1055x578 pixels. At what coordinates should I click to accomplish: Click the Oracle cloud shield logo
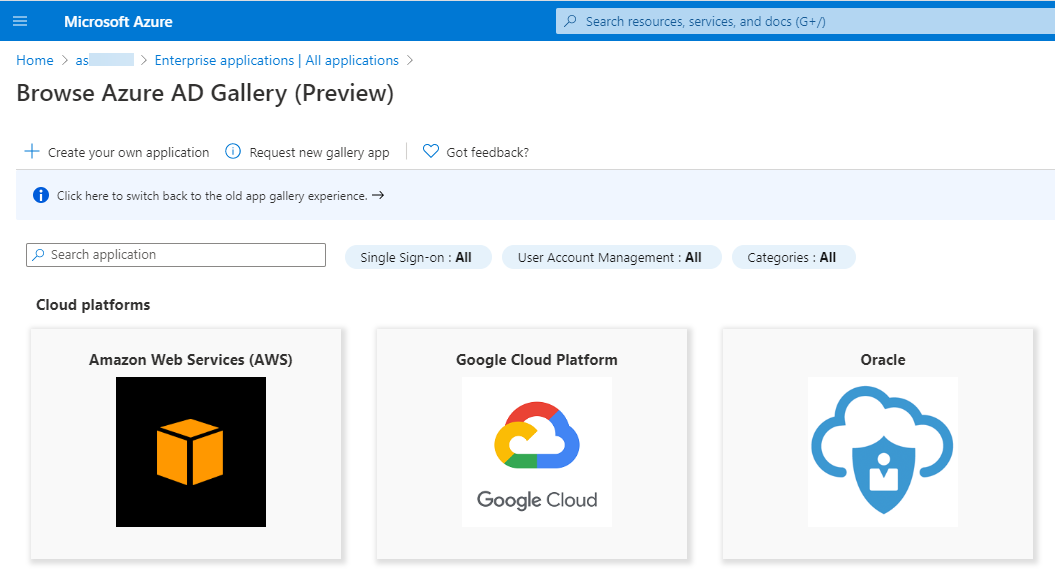pos(883,451)
